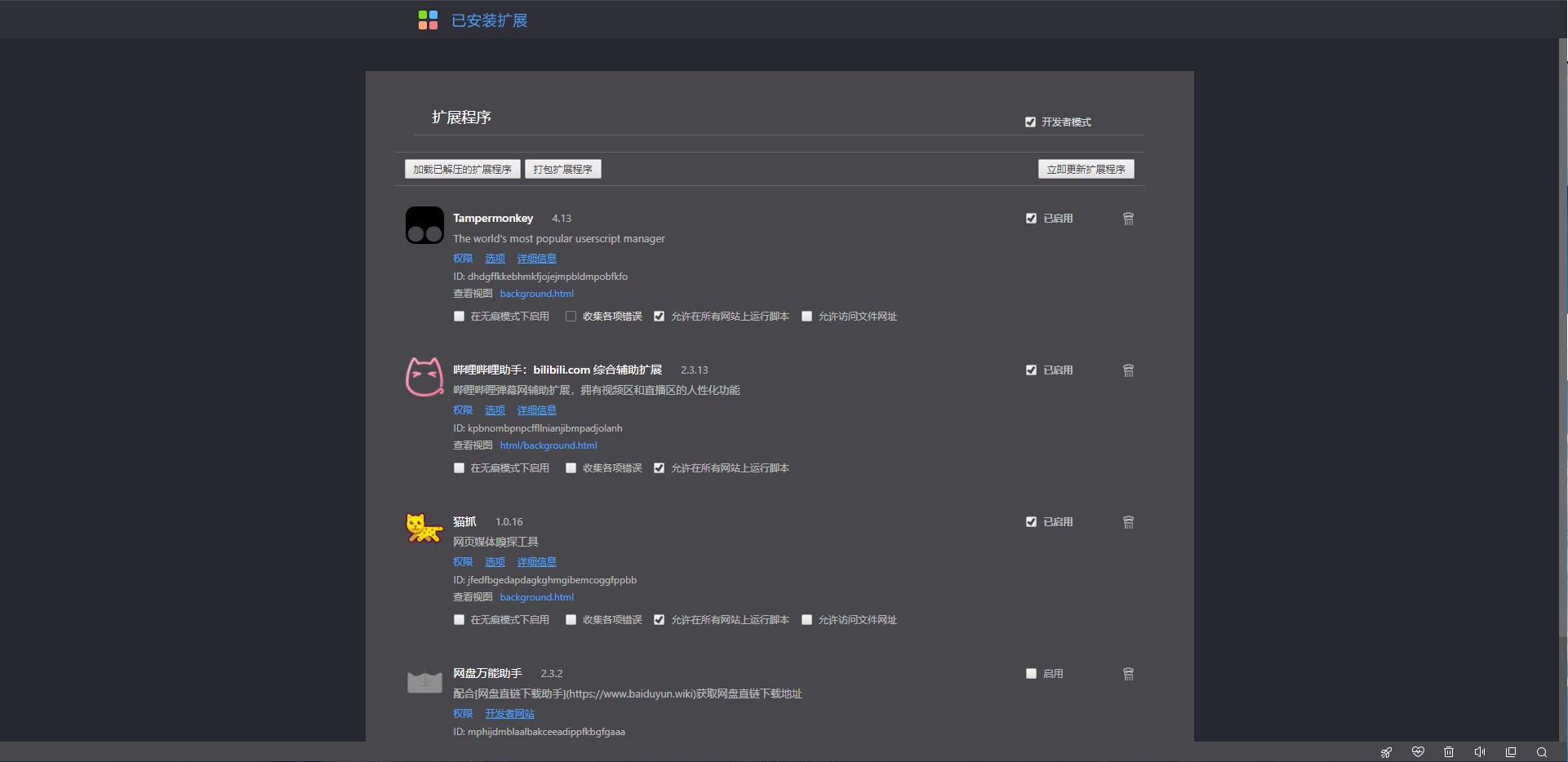Image resolution: width=1568 pixels, height=762 pixels.
Task: Click the colorful extensions grid icon
Action: pos(428,20)
